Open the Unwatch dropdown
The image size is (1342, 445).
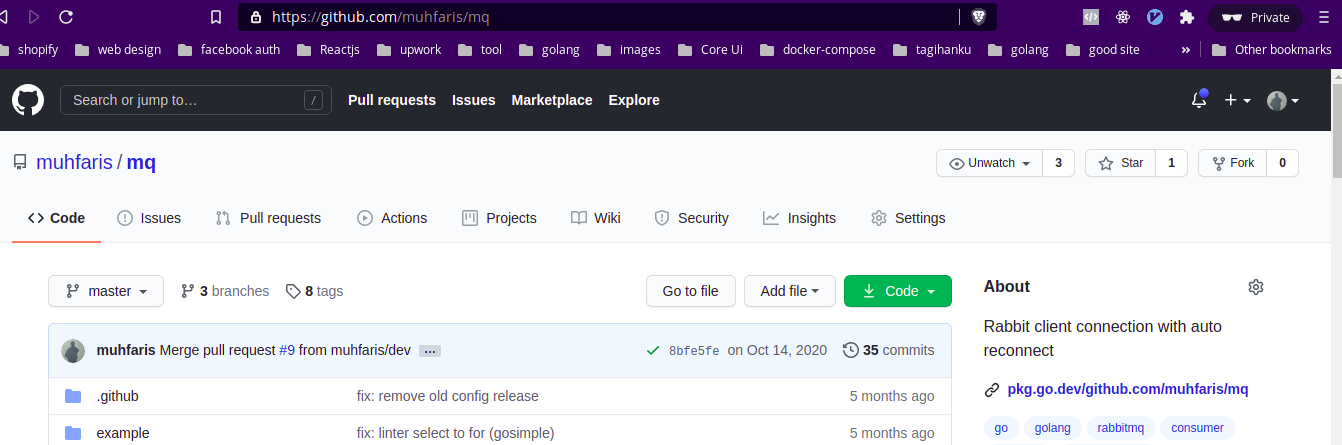[989, 163]
